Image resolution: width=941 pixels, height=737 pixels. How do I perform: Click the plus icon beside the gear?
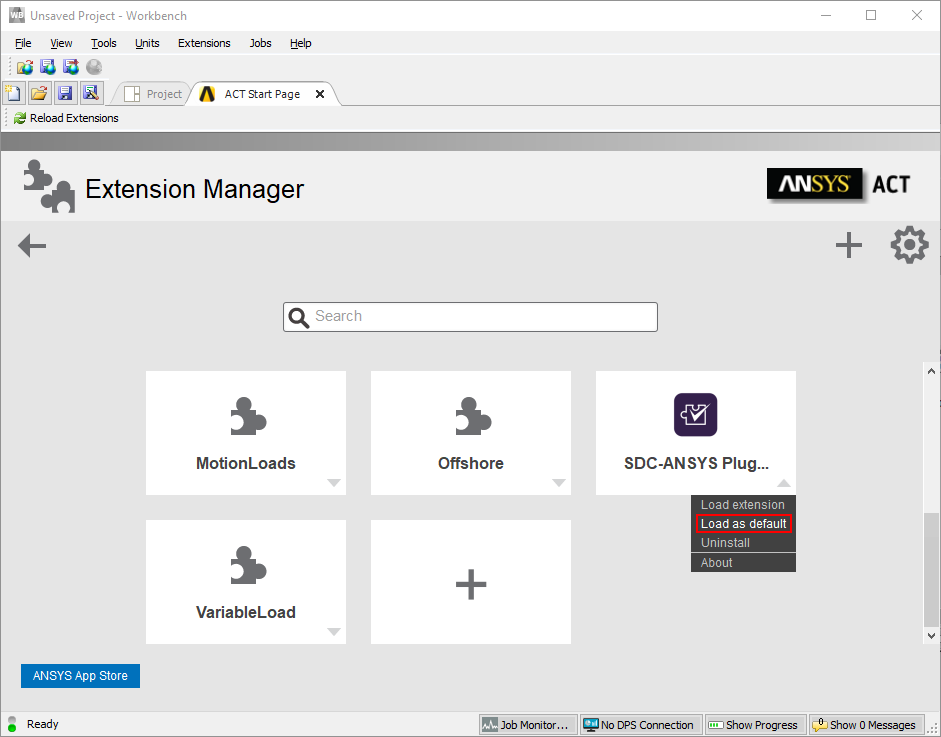pyautogui.click(x=849, y=245)
